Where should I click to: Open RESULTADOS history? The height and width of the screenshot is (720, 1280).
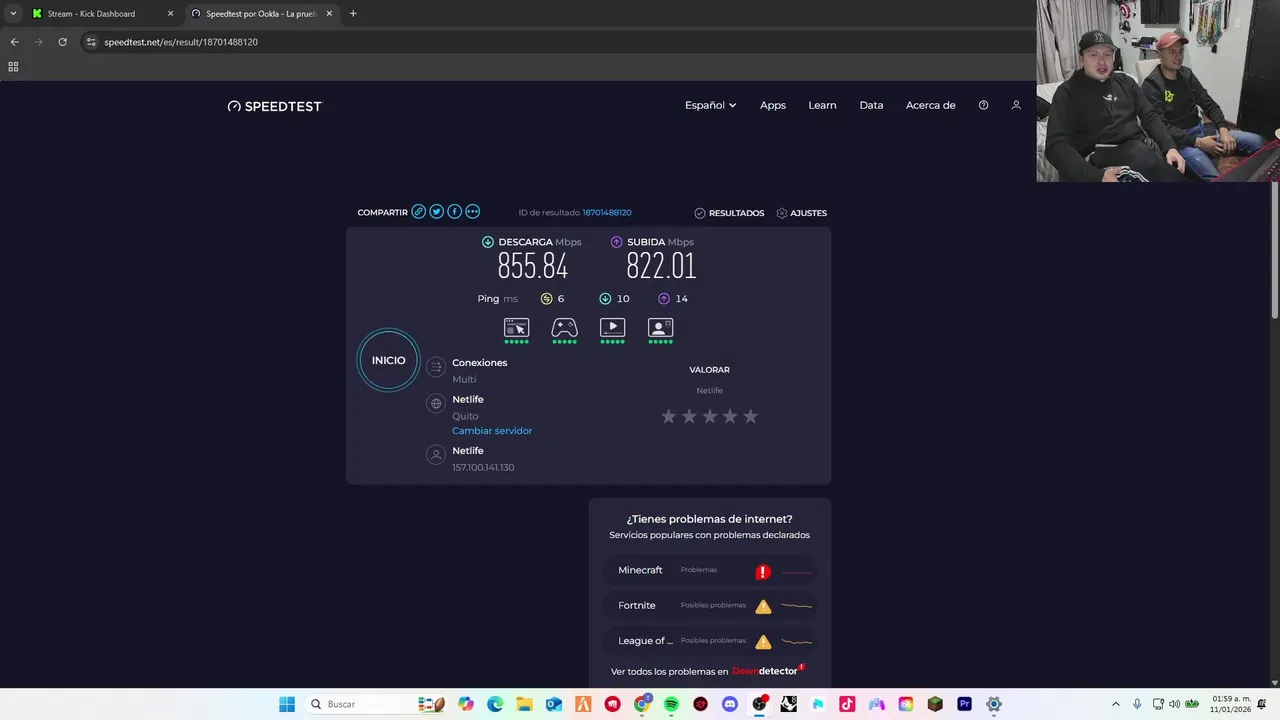729,213
